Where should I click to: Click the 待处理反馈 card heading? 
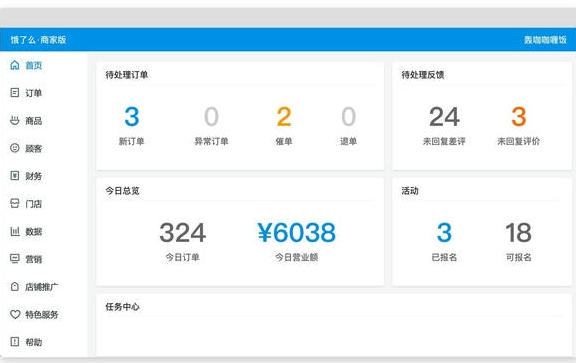[423, 75]
